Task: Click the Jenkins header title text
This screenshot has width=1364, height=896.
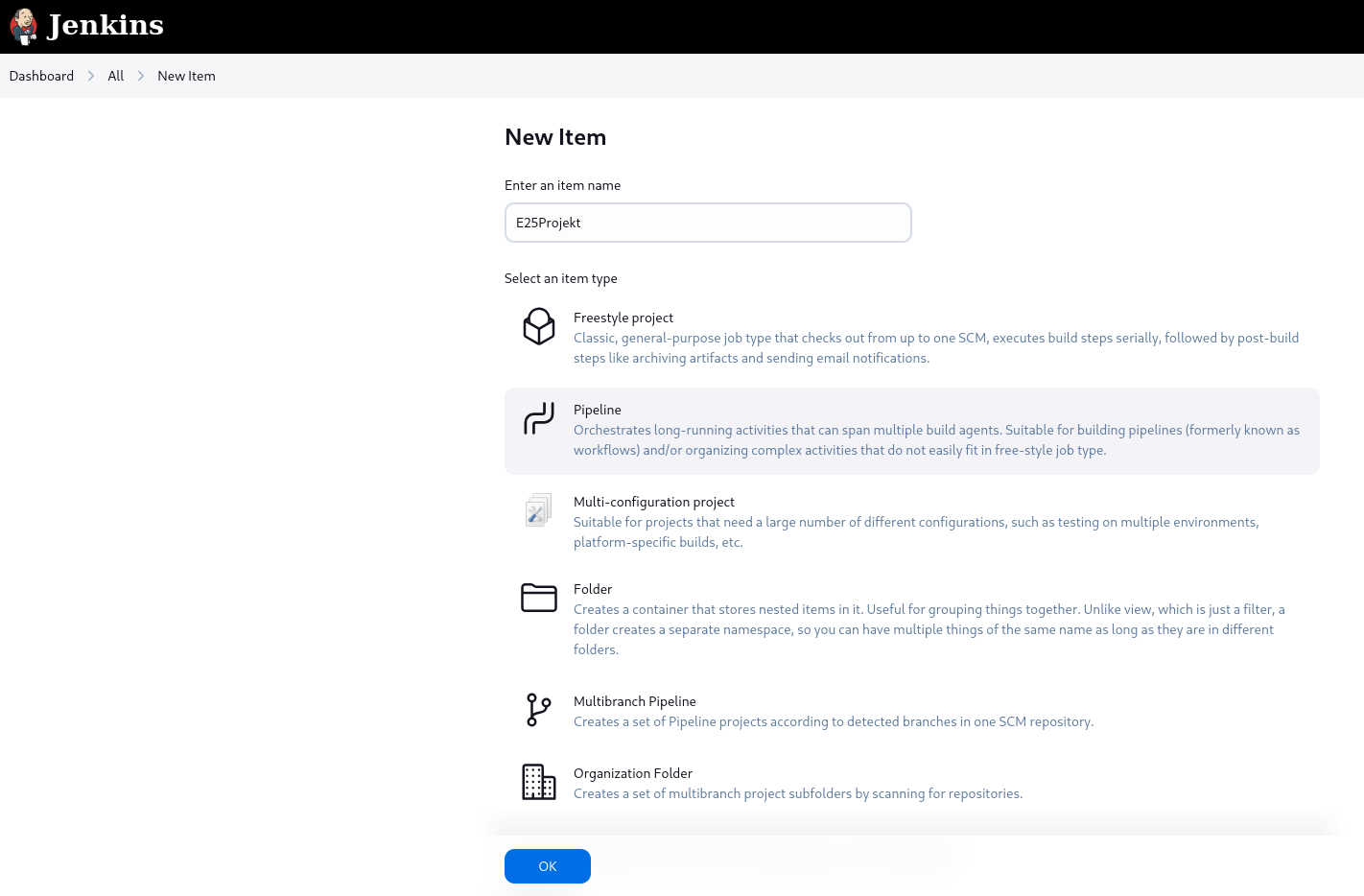Action: tap(106, 25)
